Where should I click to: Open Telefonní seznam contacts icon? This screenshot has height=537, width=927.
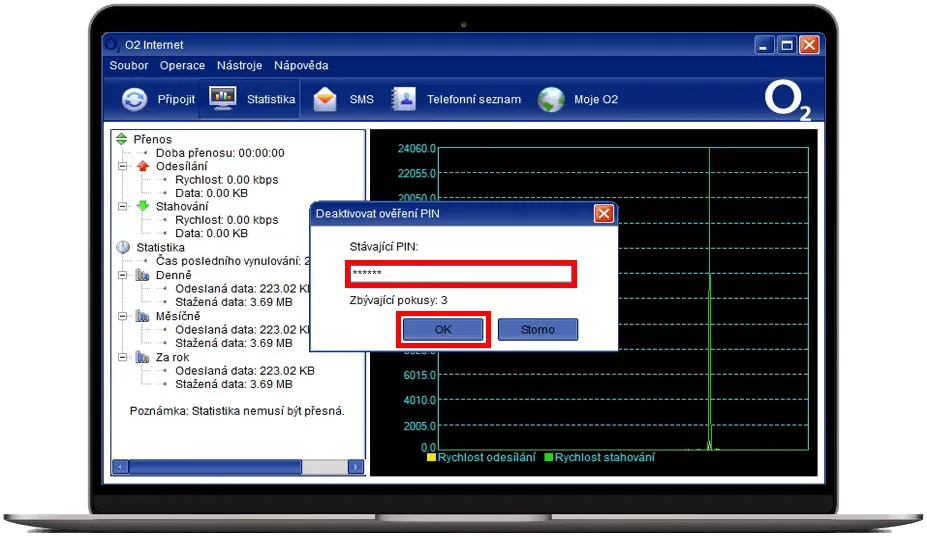click(404, 99)
